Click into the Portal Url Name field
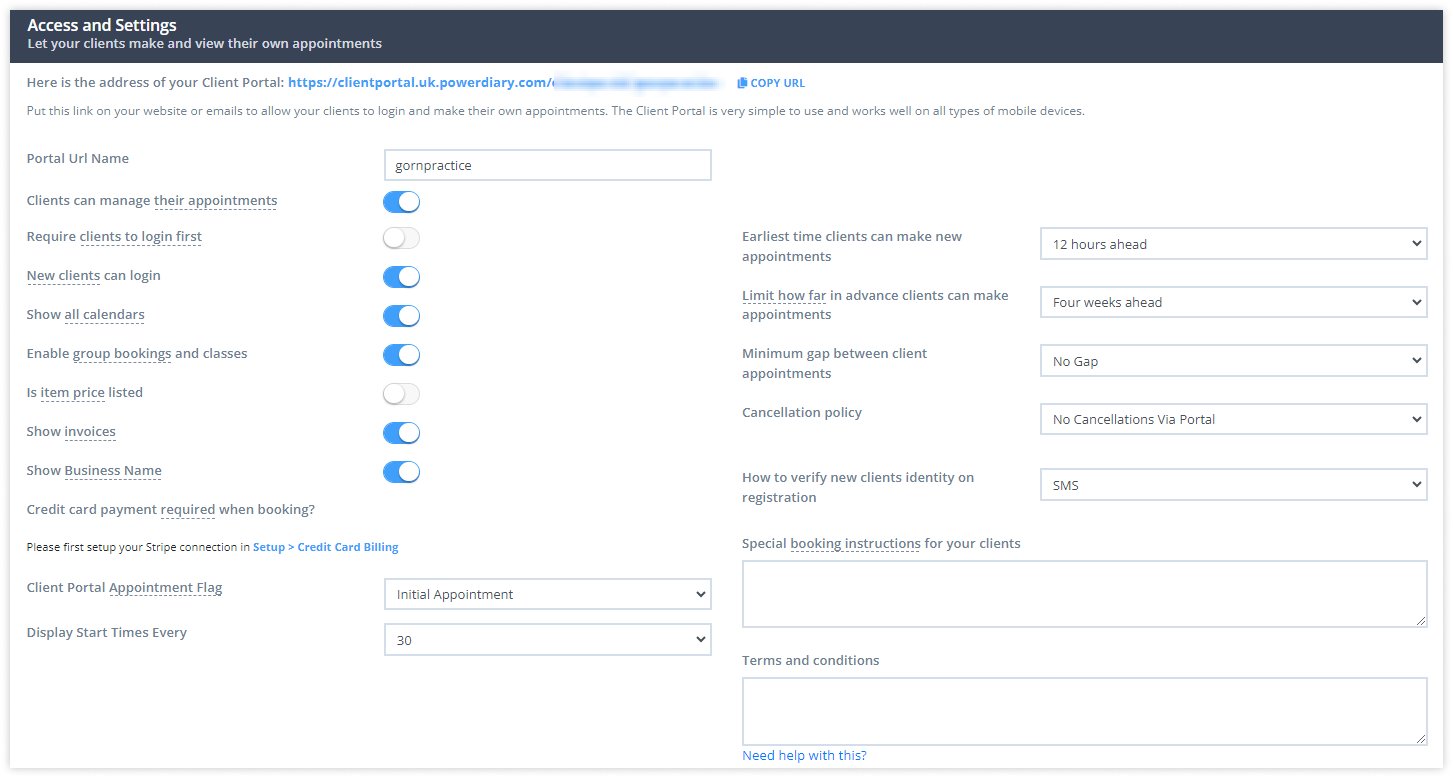1453x778 pixels. [x=547, y=165]
